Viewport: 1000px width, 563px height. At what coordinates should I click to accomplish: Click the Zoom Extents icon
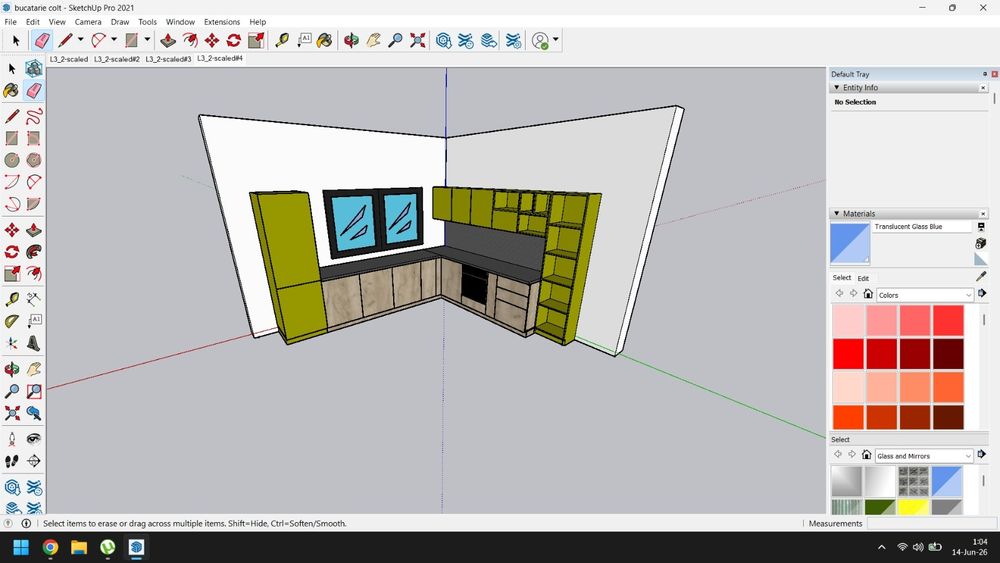(418, 40)
